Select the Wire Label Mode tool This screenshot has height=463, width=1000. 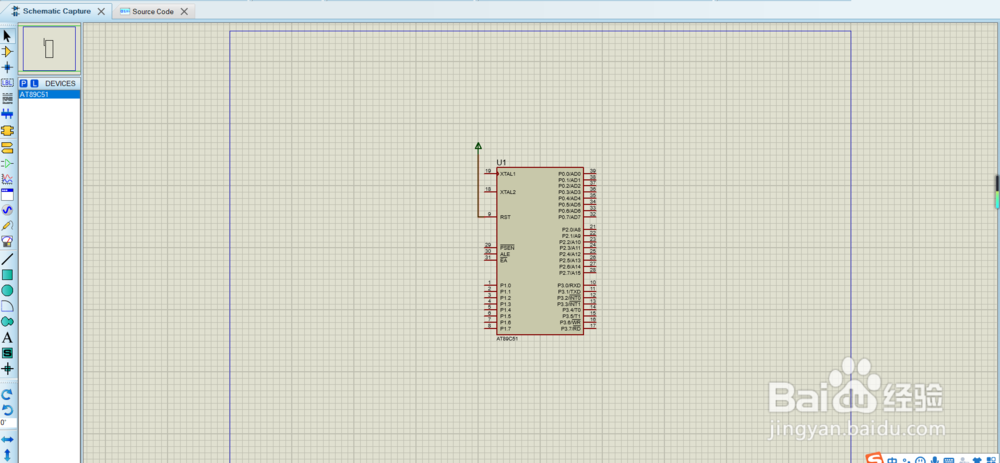pos(8,83)
